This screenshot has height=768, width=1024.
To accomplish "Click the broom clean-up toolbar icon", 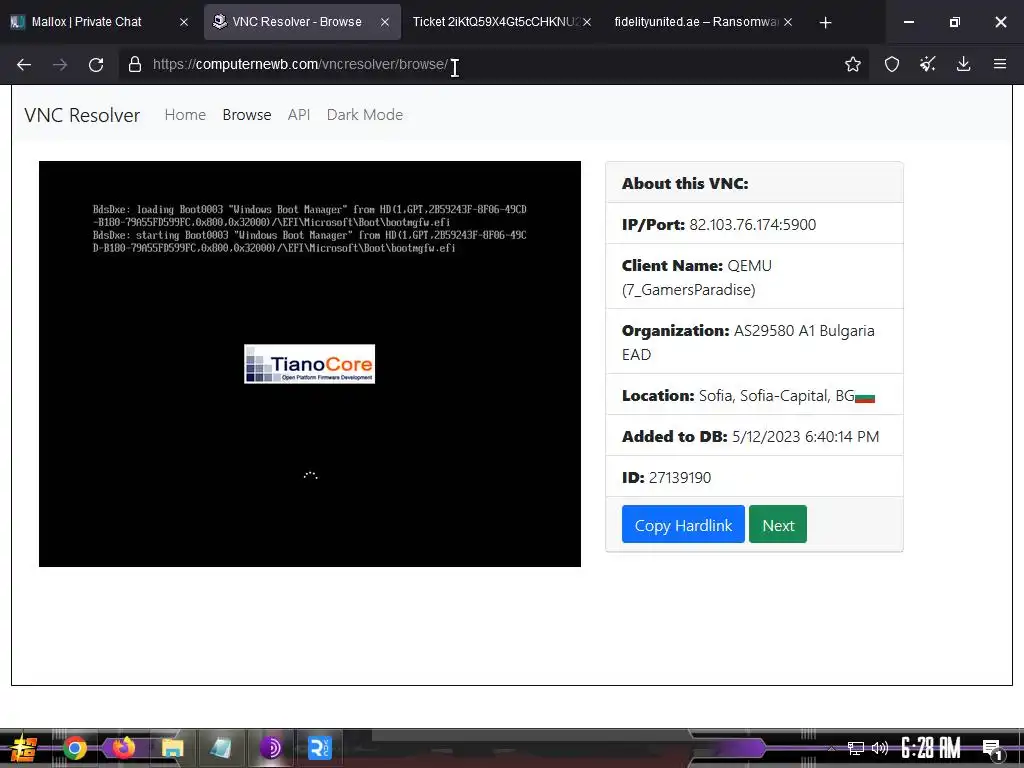I will point(927,64).
